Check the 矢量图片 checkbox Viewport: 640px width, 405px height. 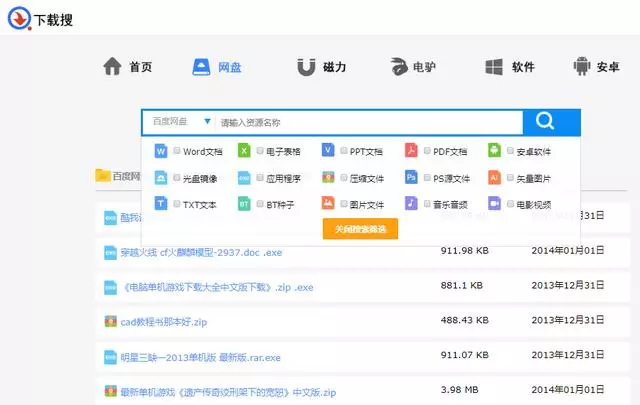[510, 178]
